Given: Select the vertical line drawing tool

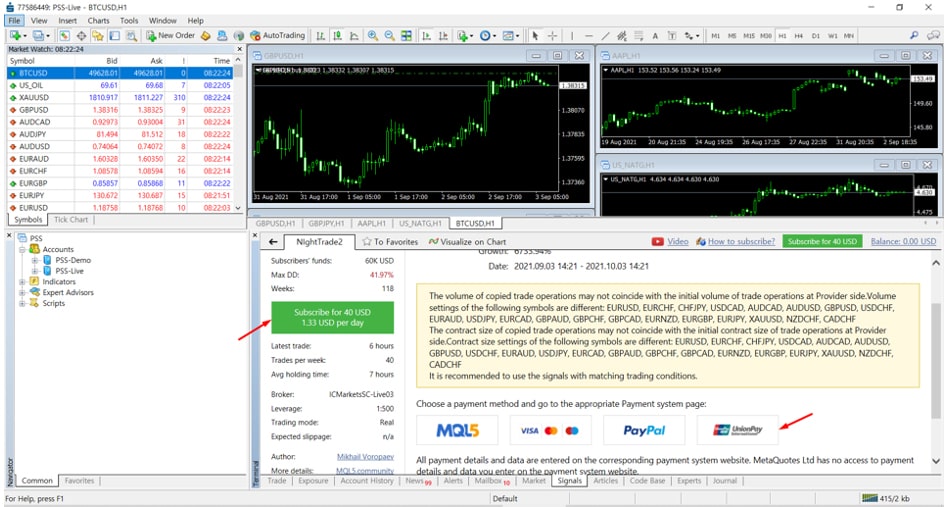Looking at the screenshot, I should pos(572,36).
